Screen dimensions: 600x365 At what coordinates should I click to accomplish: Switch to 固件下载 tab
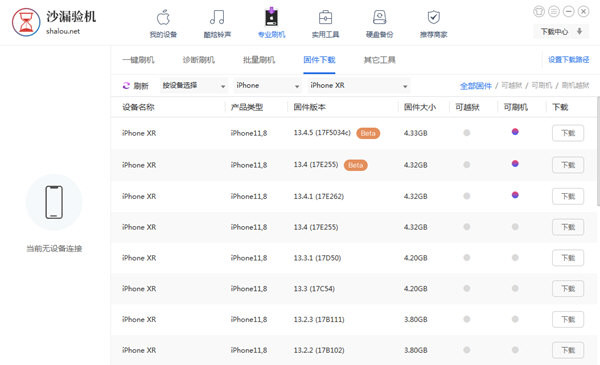(x=319, y=60)
